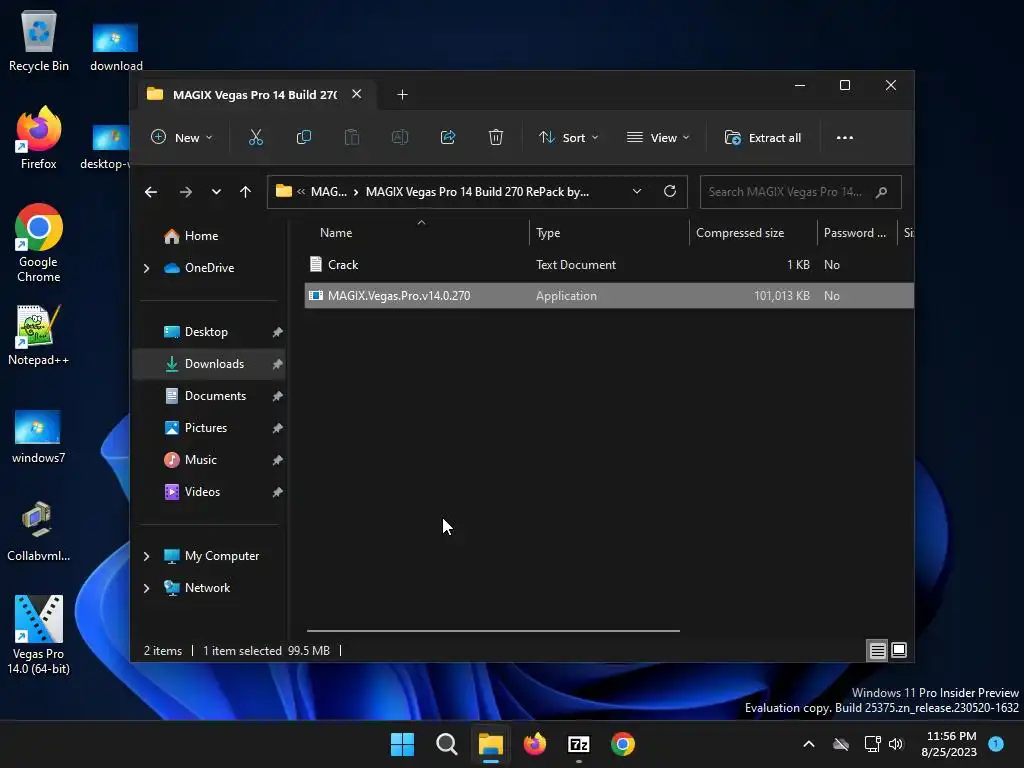Select Google Chrome desktop shortcut
The width and height of the screenshot is (1024, 768).
(39, 243)
